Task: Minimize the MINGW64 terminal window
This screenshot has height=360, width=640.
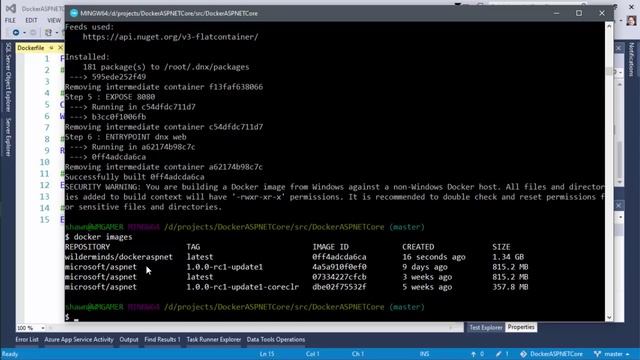Action: pyautogui.click(x=556, y=13)
